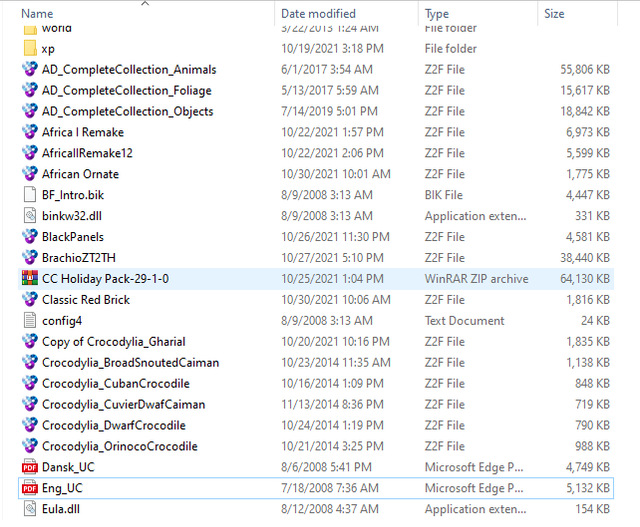Click the Crocodylia_CubanCrocodile file name
This screenshot has width=640, height=527.
point(116,383)
